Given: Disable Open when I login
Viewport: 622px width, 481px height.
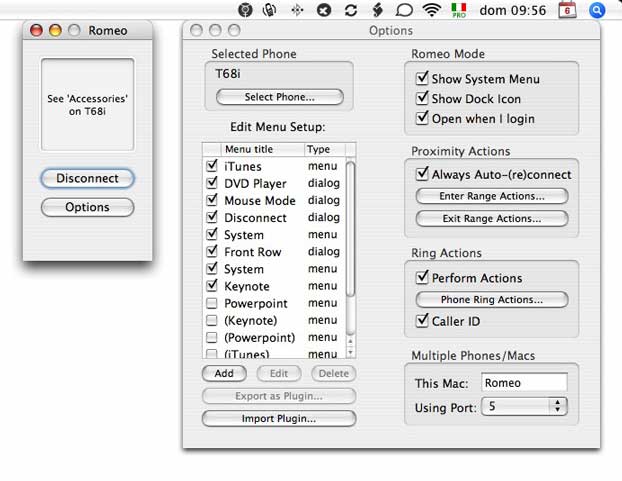Looking at the screenshot, I should (x=422, y=118).
